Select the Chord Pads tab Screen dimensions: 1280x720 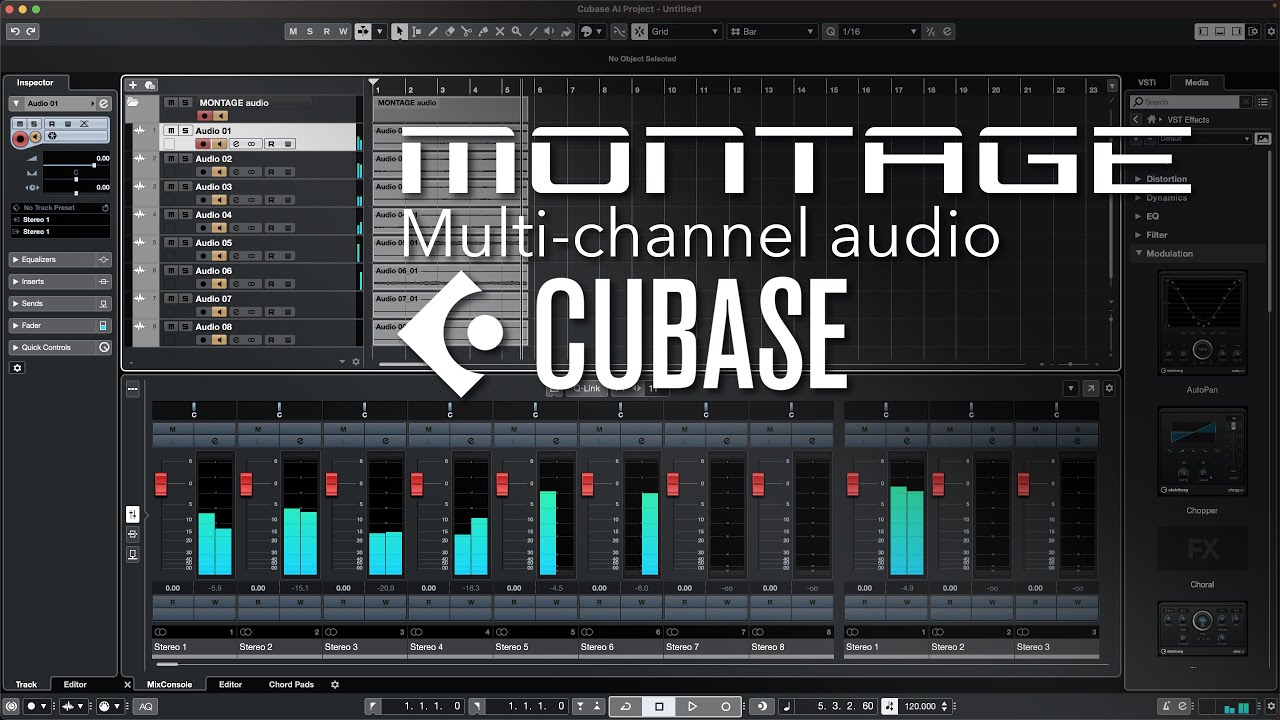click(x=291, y=685)
